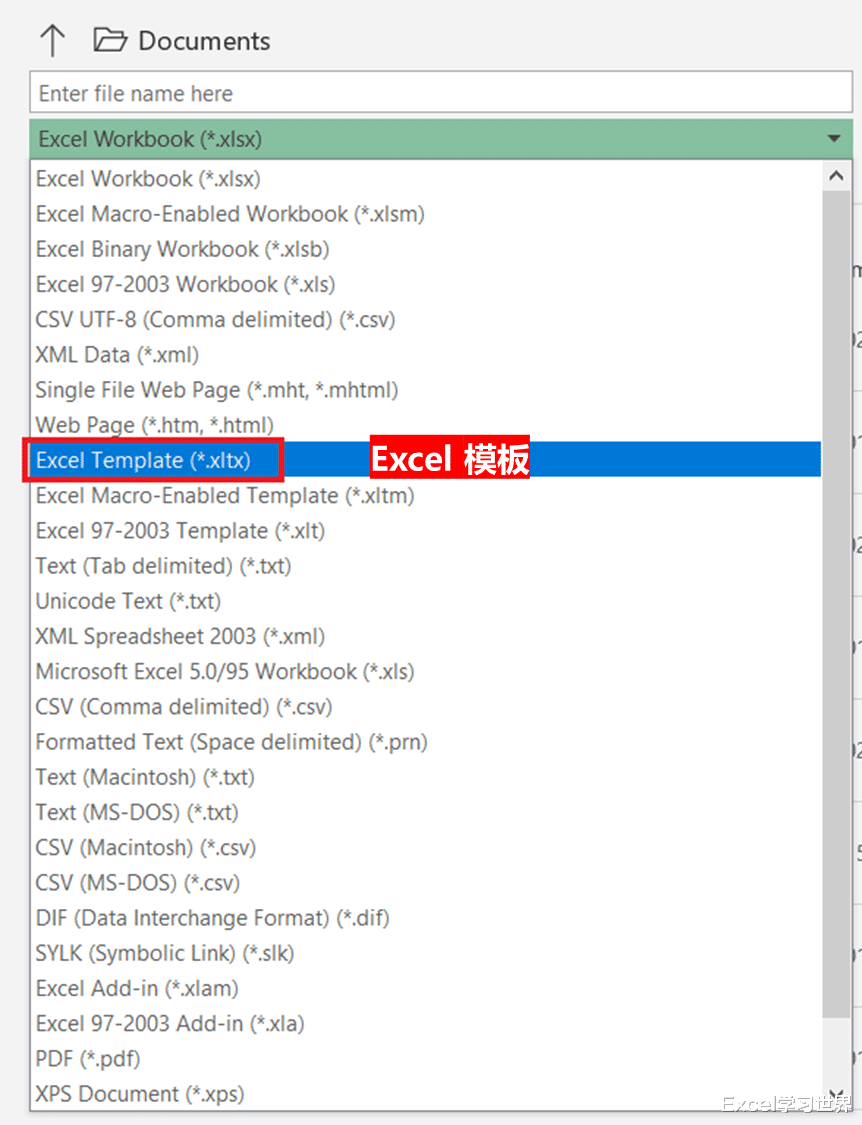Click the Documents location label
This screenshot has height=1125, width=862.
click(204, 41)
